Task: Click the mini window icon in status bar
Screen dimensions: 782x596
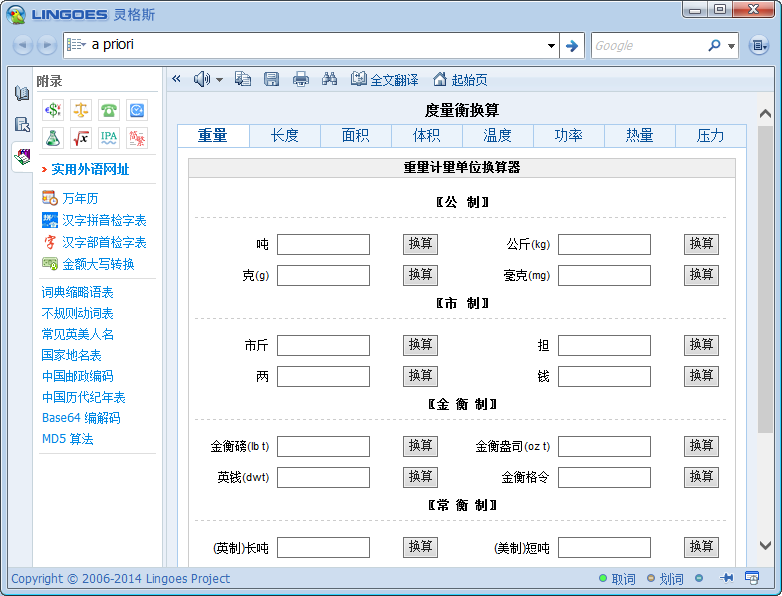Action: click(x=752, y=578)
